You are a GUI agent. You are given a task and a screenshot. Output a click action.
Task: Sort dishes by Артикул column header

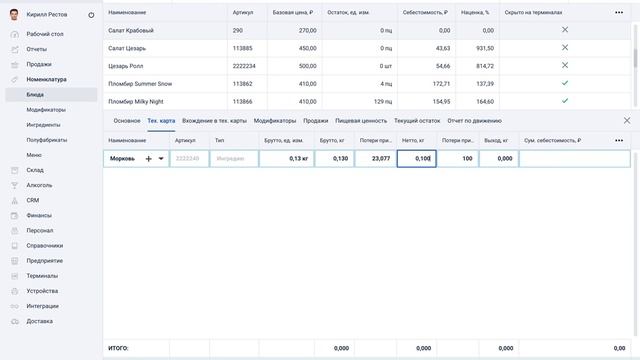coord(243,13)
